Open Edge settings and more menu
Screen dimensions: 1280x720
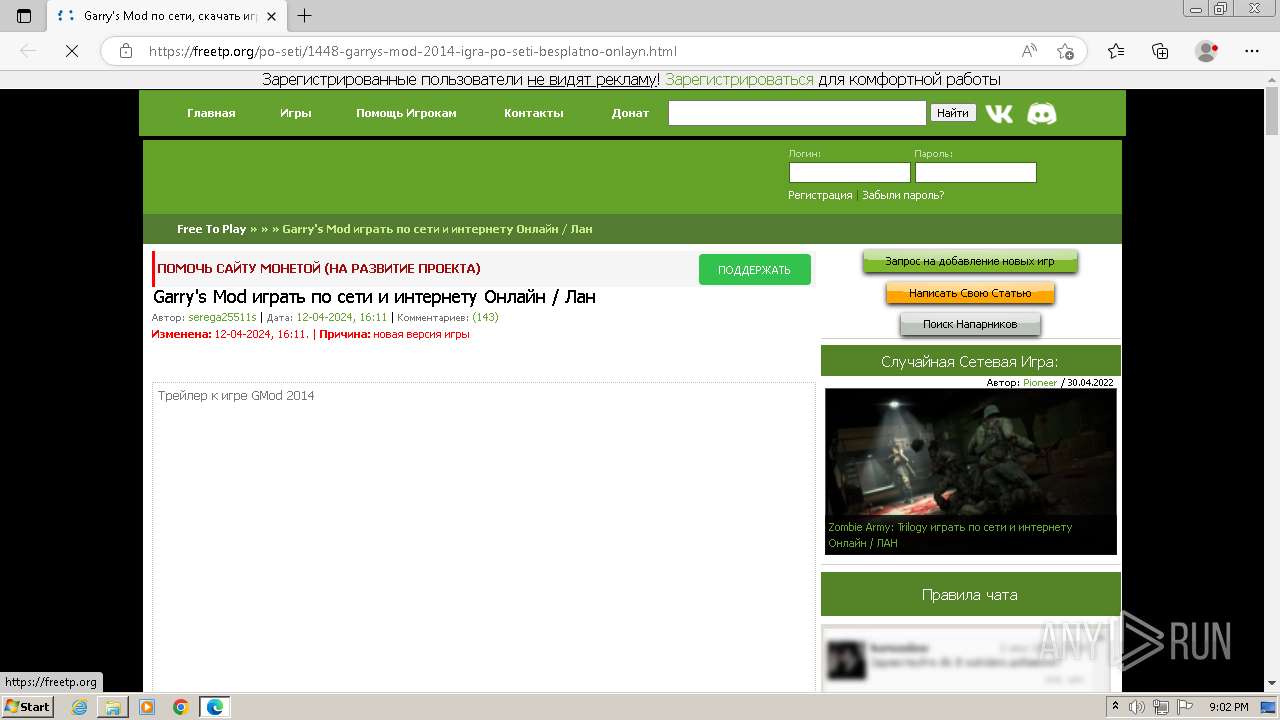point(1252,51)
